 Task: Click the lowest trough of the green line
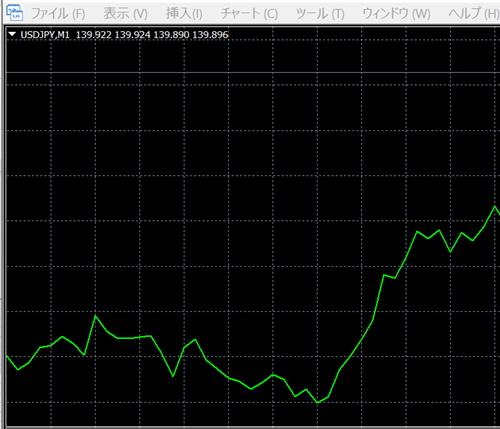[x=317, y=402]
